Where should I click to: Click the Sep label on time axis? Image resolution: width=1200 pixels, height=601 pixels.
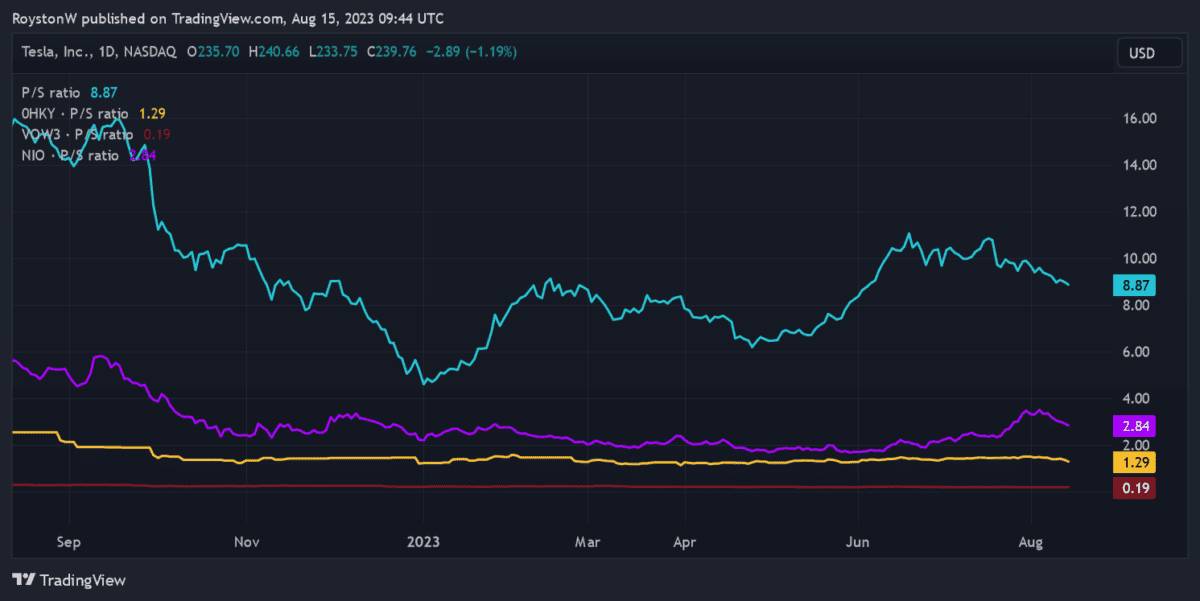click(x=68, y=541)
